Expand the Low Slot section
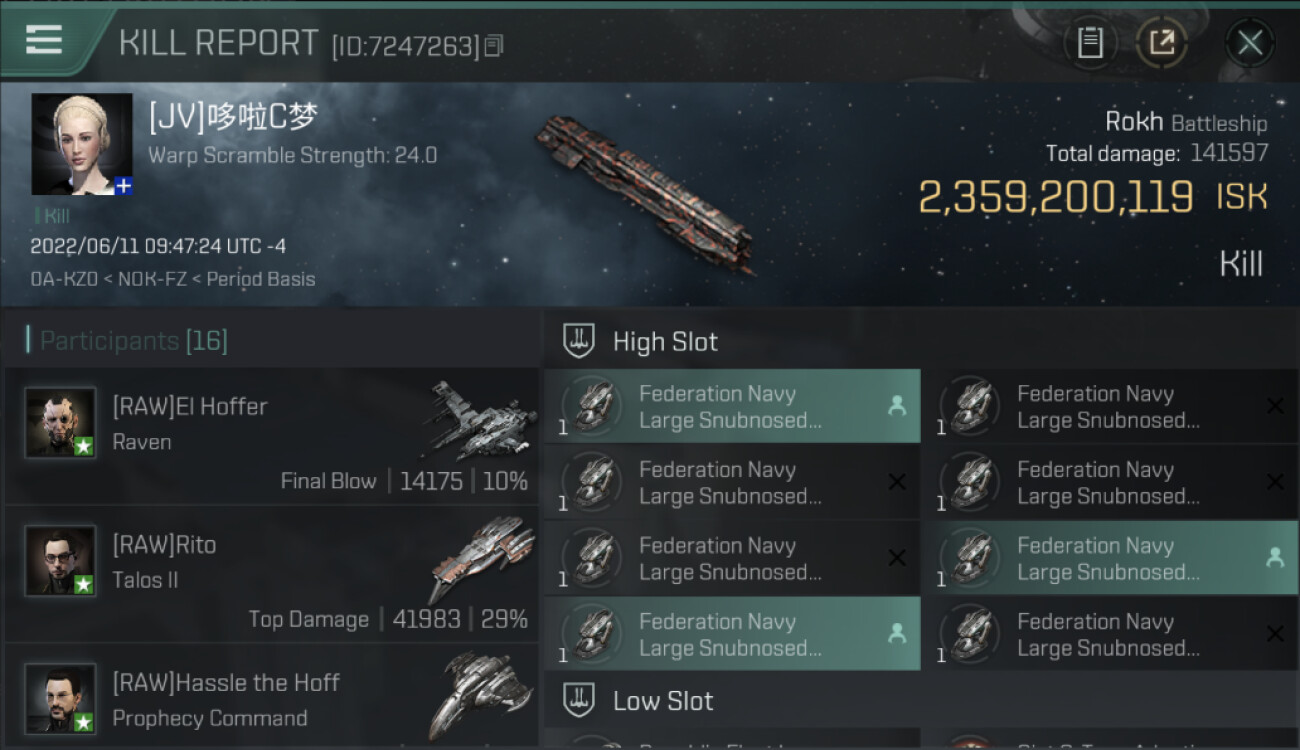 [663, 701]
